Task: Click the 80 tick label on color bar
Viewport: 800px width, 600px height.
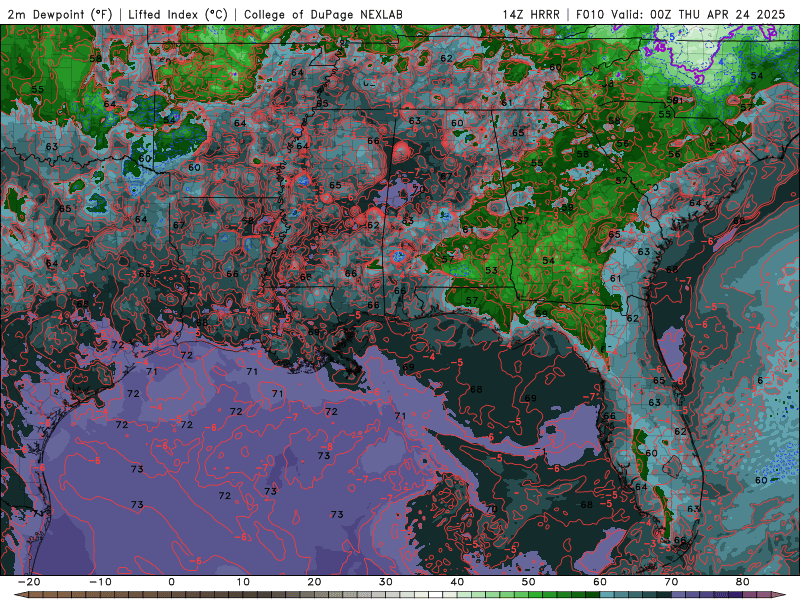Action: click(x=743, y=582)
